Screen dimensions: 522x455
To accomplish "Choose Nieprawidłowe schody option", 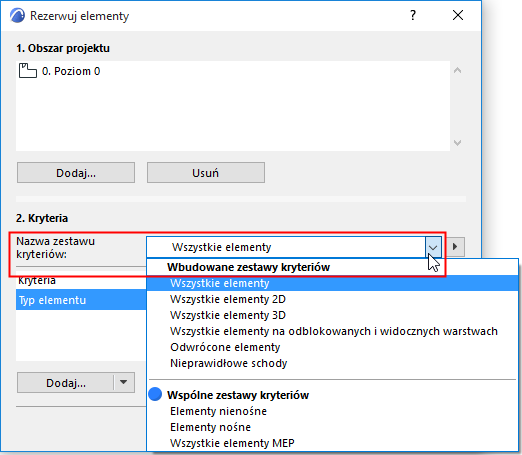I will (332, 363).
